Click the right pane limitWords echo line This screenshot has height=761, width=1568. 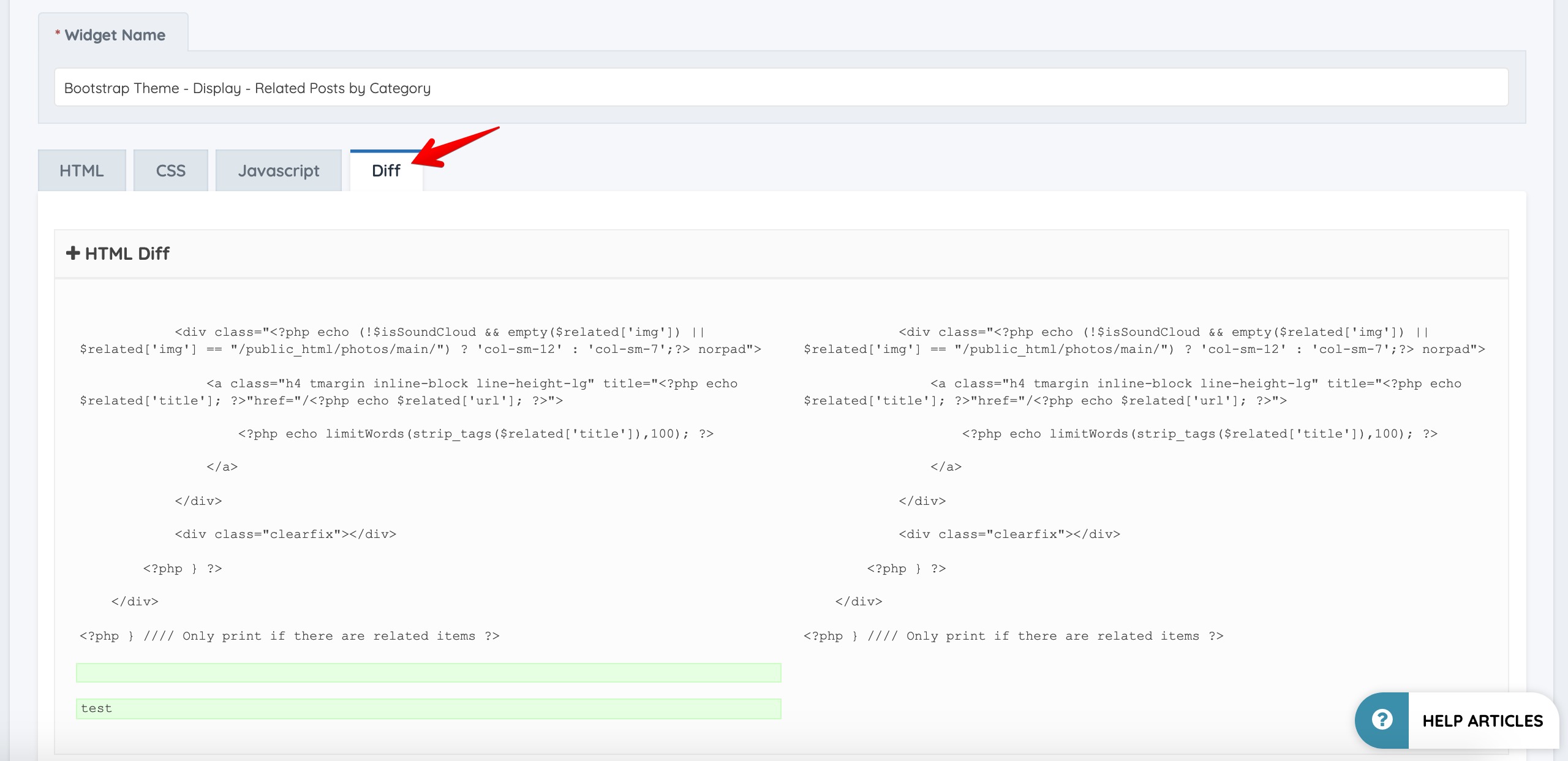[x=1199, y=434]
